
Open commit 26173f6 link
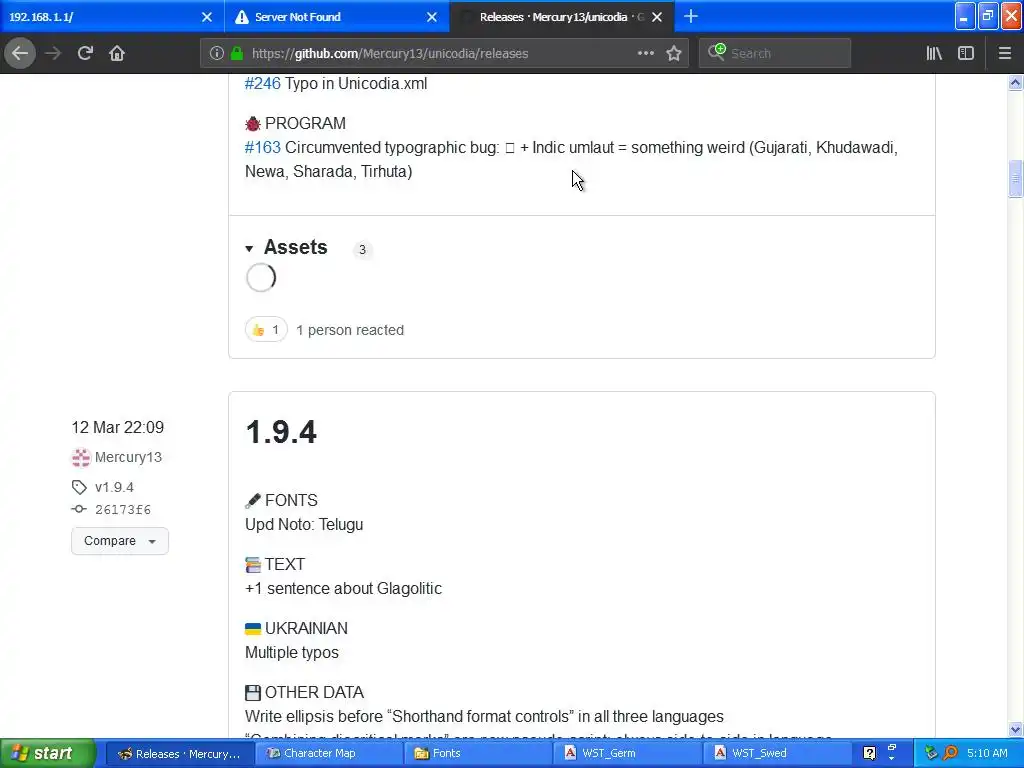[x=123, y=509]
